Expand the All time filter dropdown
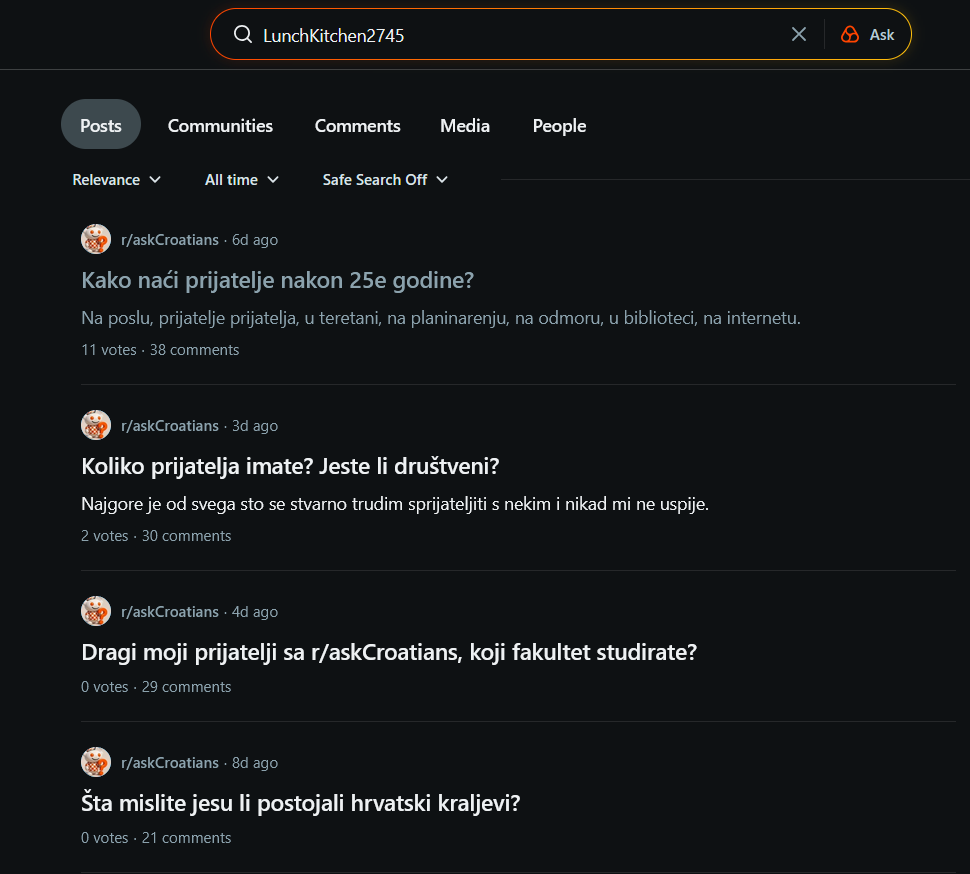The height and width of the screenshot is (874, 970). 241,180
